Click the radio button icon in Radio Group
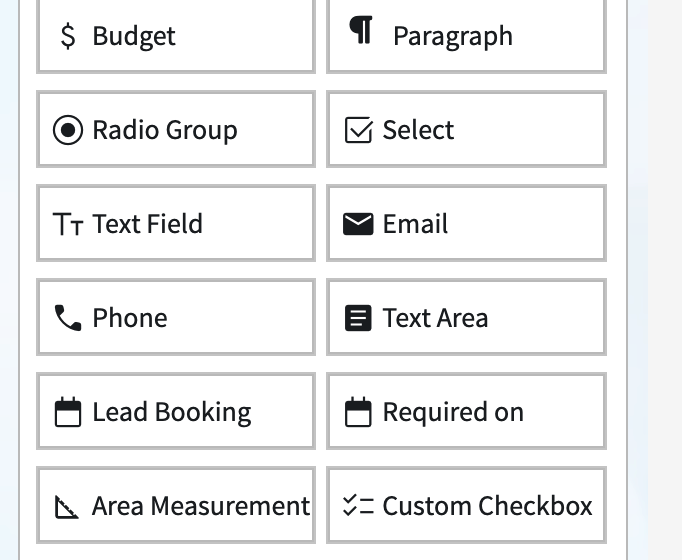 pyautogui.click(x=68, y=130)
